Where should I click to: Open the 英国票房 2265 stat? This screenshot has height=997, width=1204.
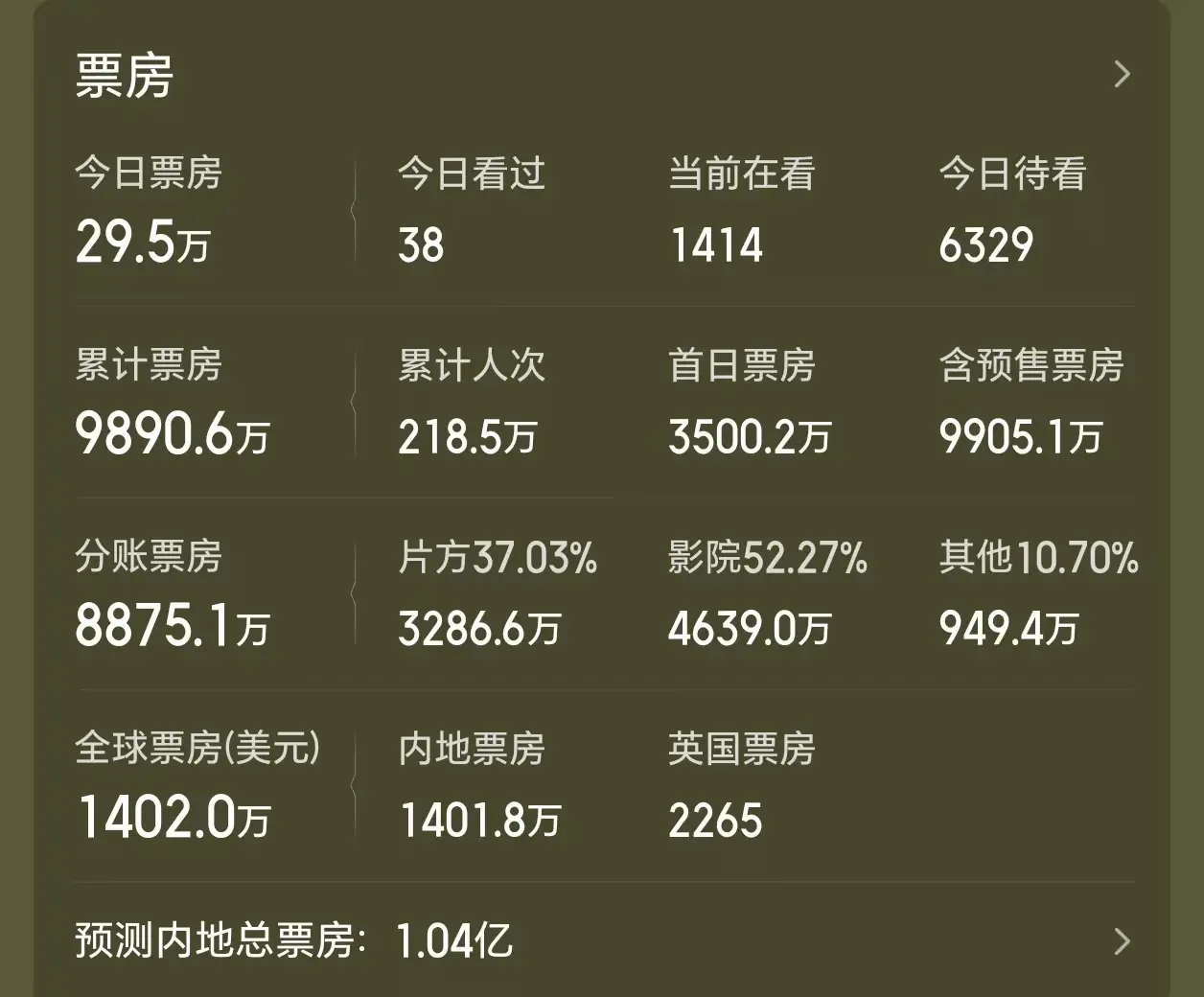coord(715,821)
